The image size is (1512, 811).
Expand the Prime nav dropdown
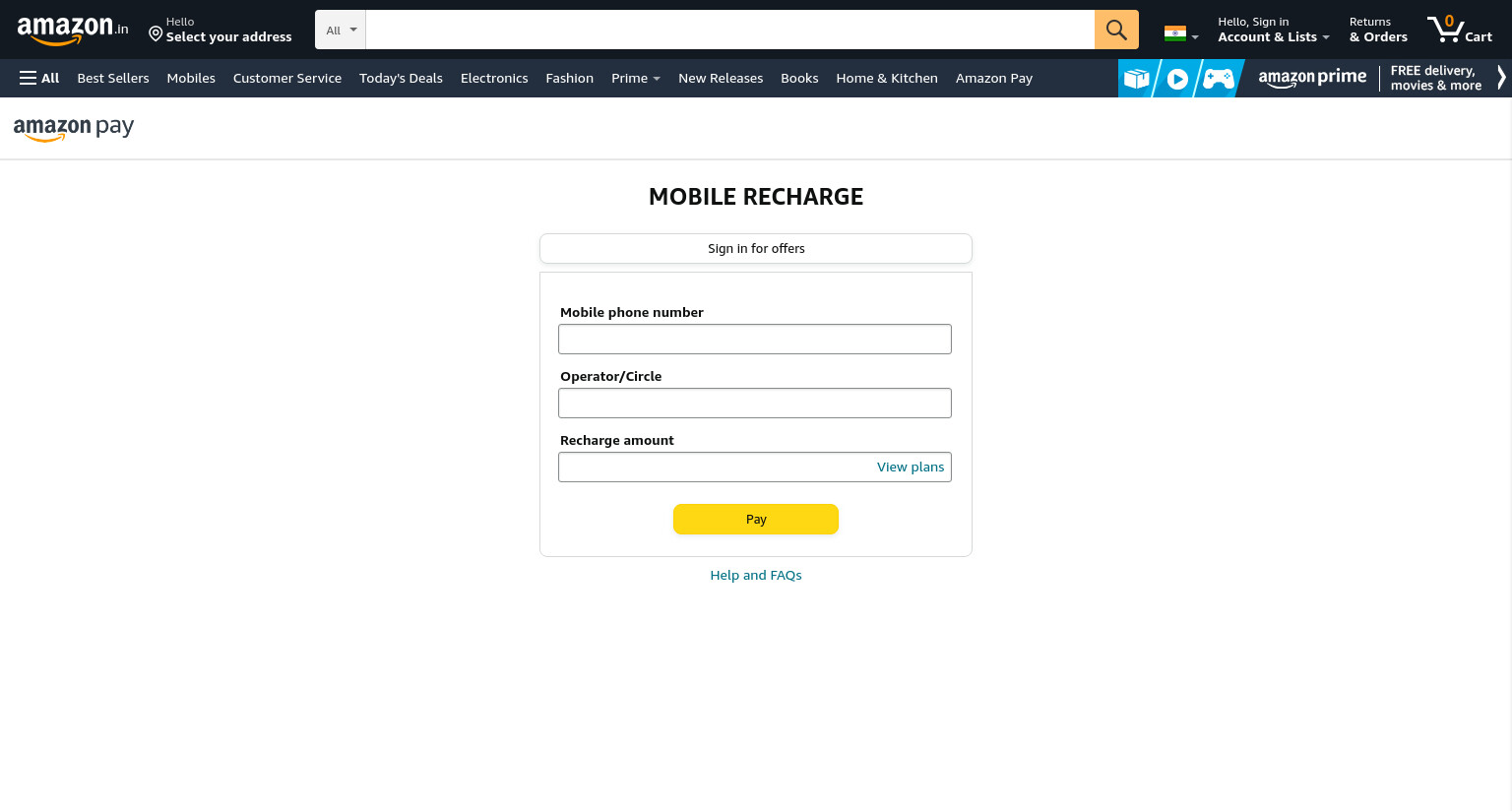tap(635, 78)
